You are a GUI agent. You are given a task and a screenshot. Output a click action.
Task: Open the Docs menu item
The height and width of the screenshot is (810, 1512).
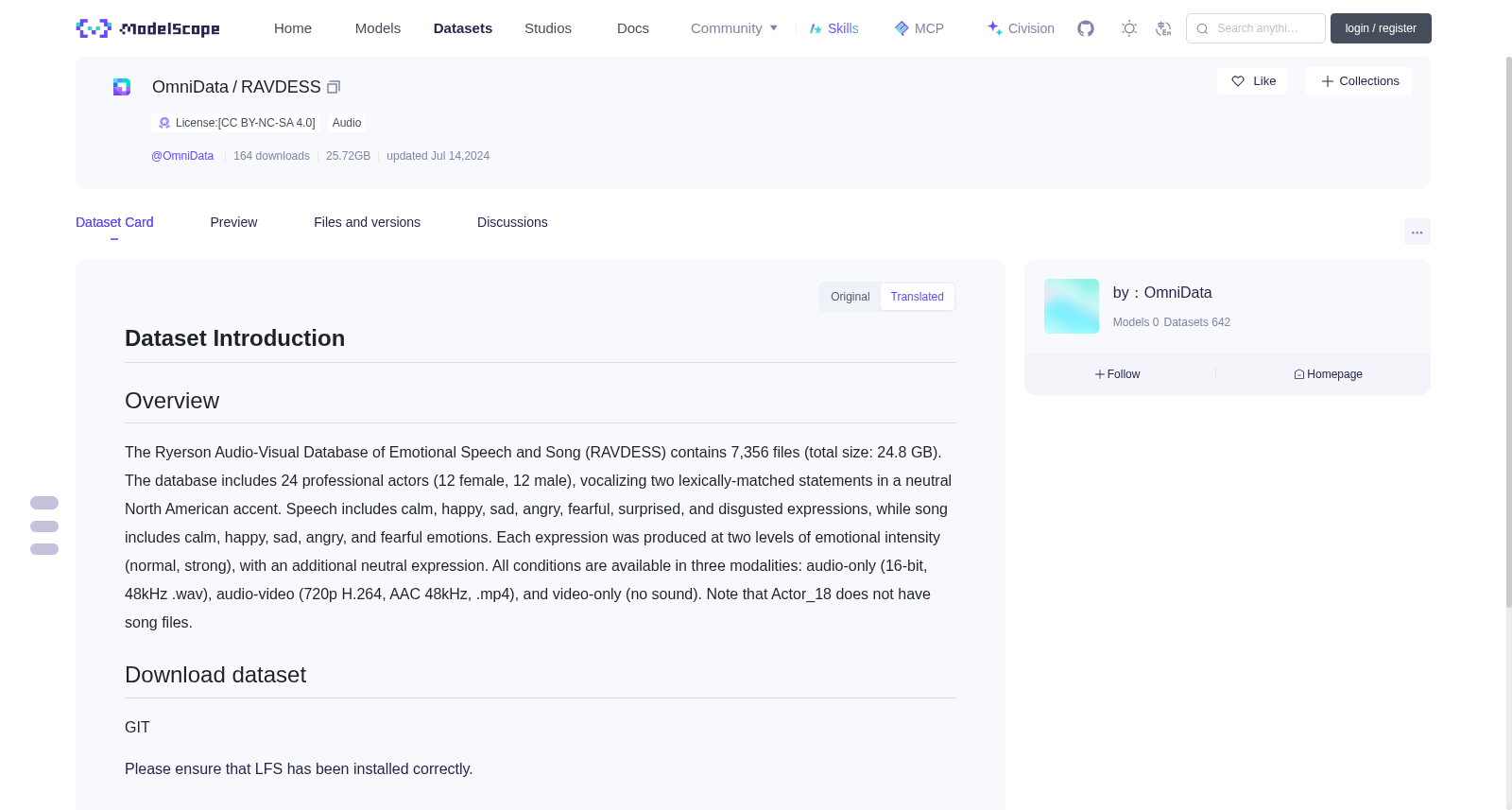[x=633, y=28]
